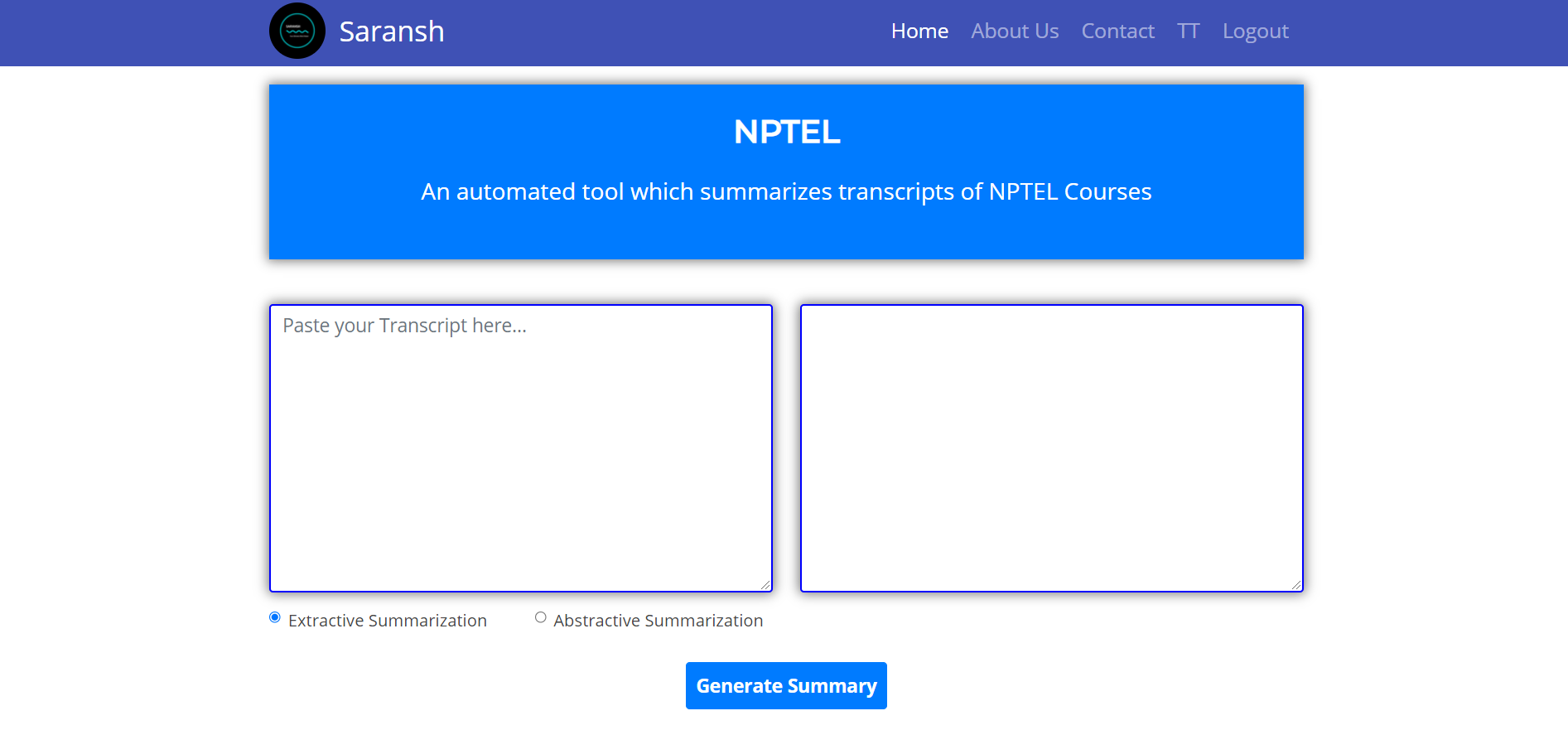Choose the Abstractive Summarization radio button
Viewport: 1568px width, 735px height.
(x=541, y=617)
